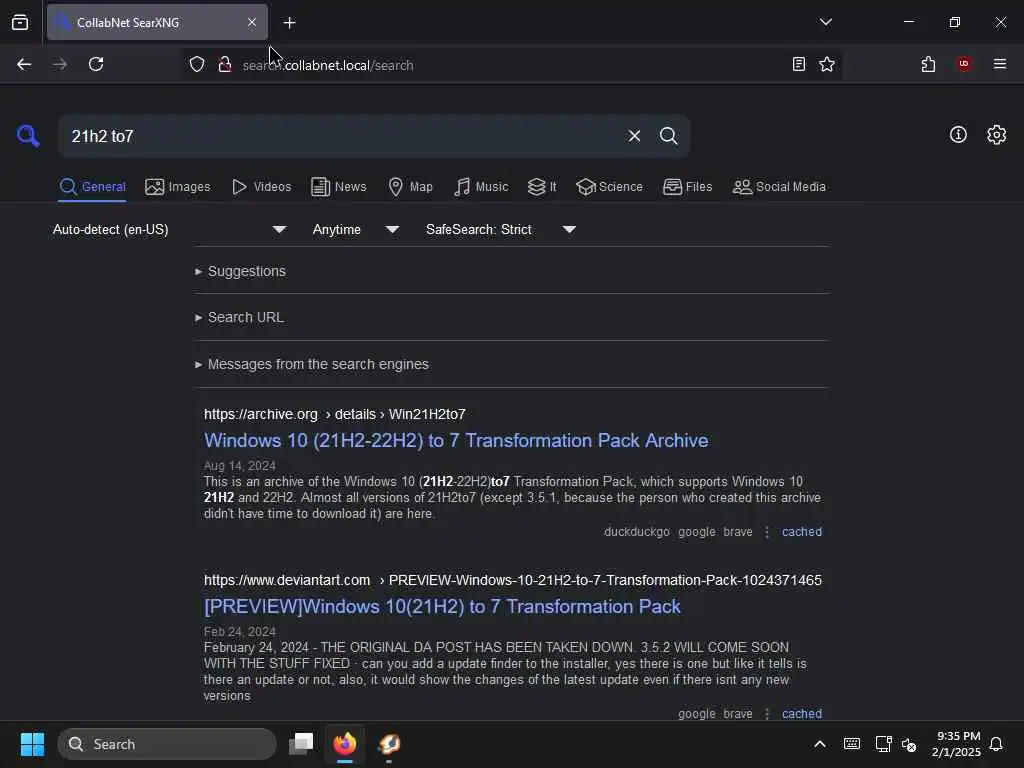Open the Auto-detect (en-US) language dropdown
1024x768 pixels.
coord(169,229)
